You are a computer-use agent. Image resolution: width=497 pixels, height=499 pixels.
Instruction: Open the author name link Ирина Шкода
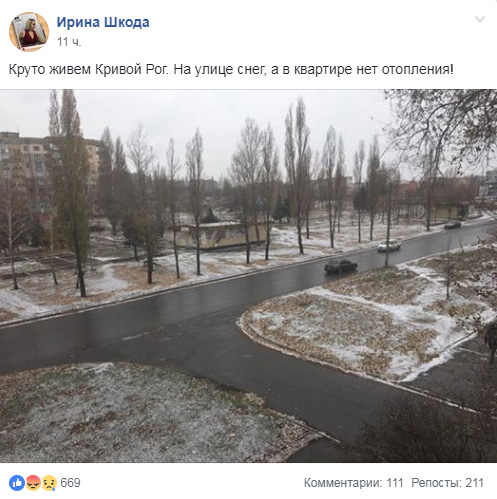pyautogui.click(x=103, y=22)
